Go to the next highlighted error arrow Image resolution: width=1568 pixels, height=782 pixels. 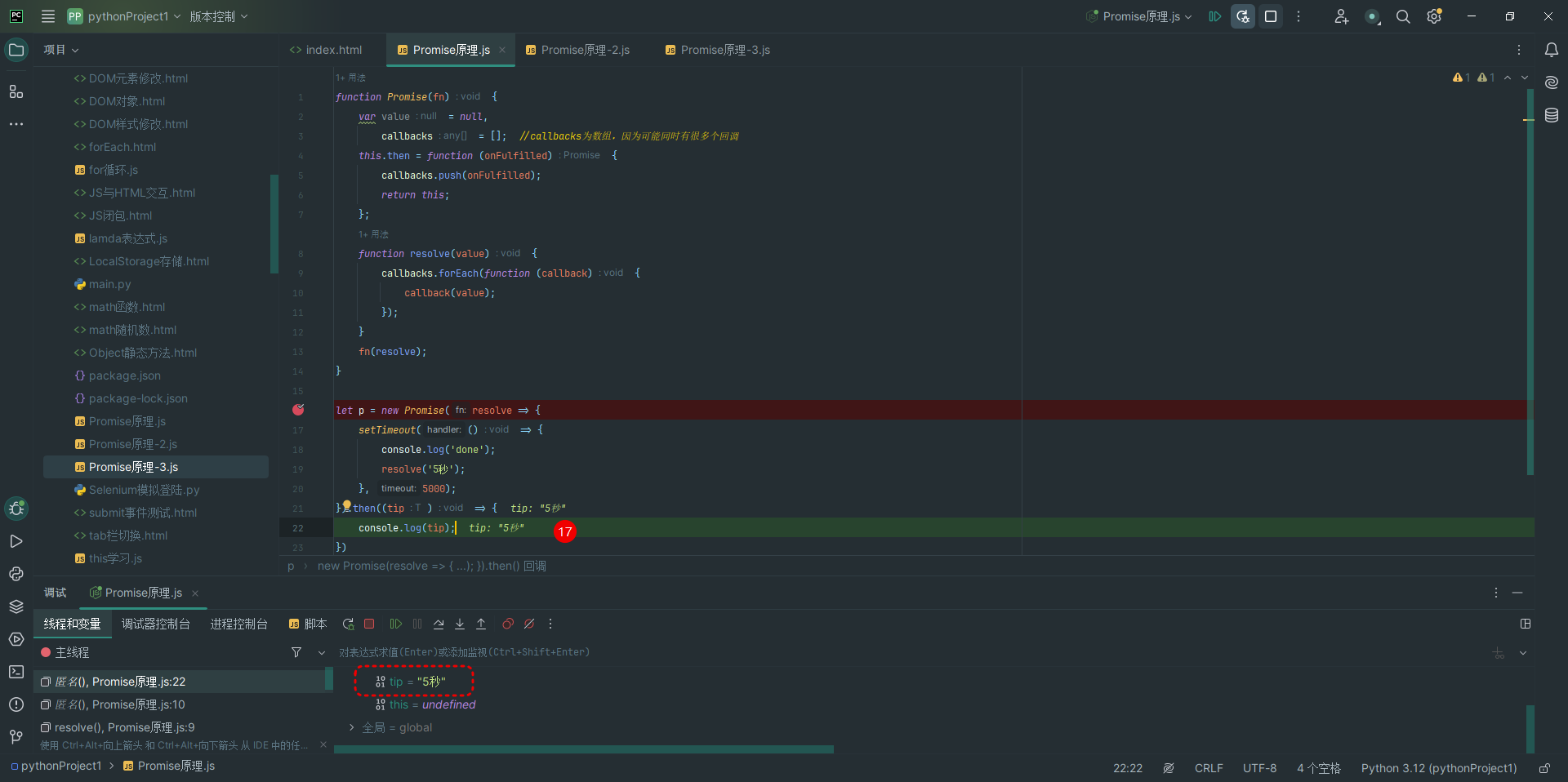click(1525, 78)
